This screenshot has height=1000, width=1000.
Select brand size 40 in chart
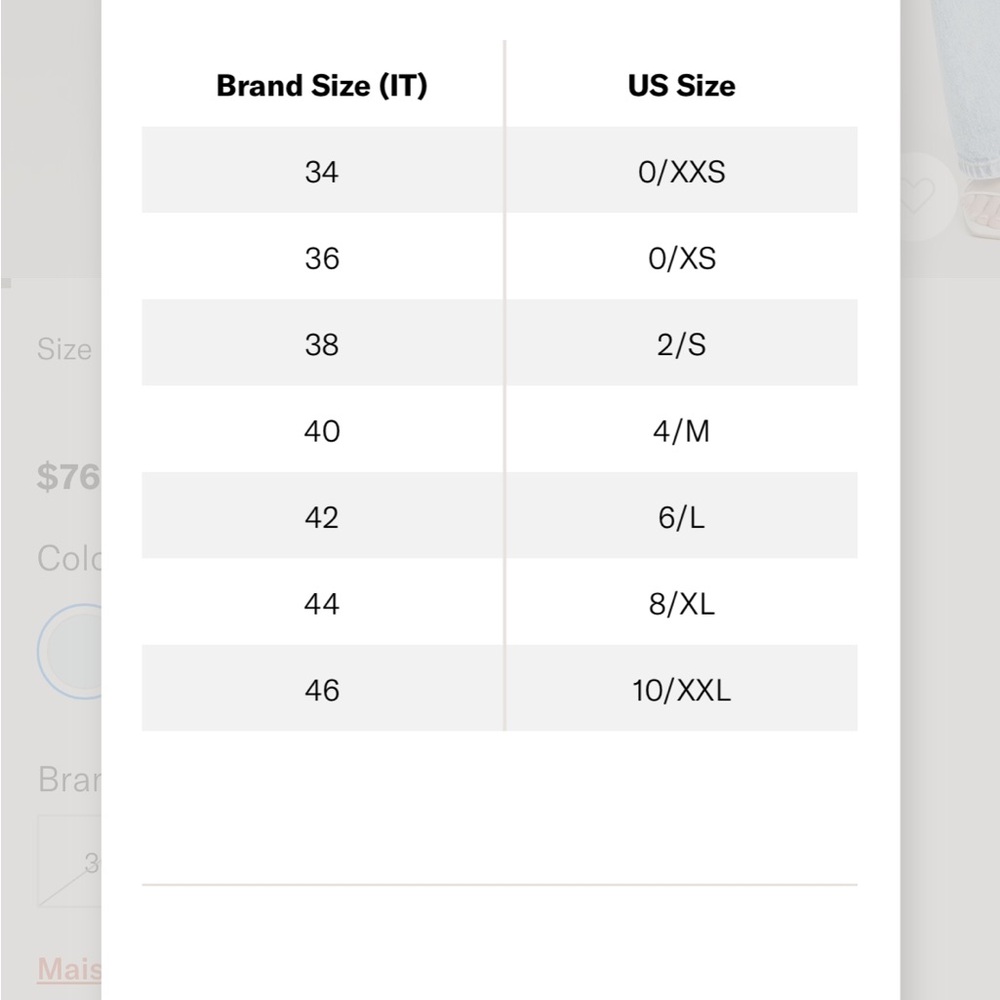(322, 431)
